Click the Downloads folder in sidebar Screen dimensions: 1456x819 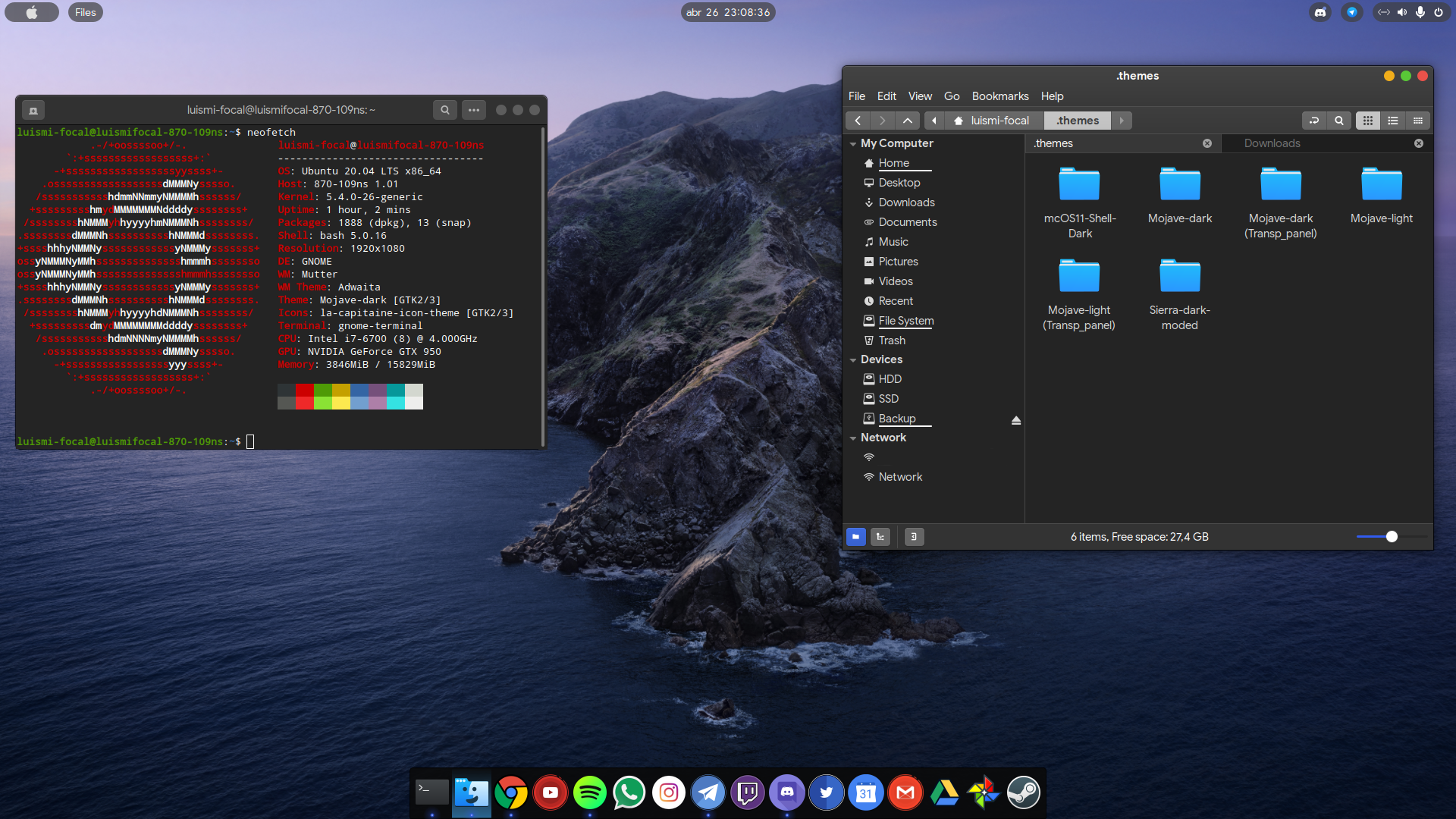[x=905, y=202]
